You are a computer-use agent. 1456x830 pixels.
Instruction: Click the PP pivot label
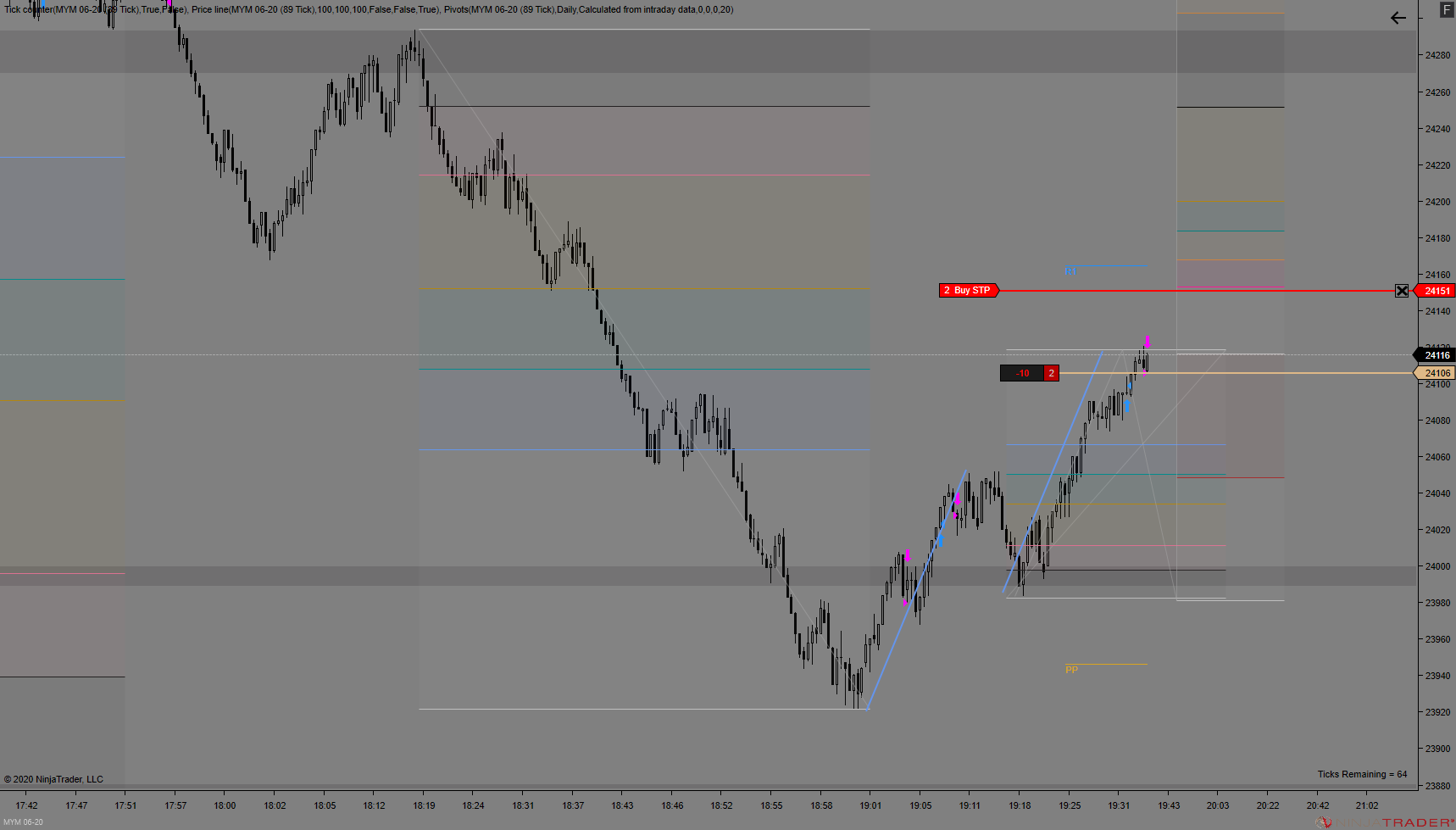(x=1071, y=670)
